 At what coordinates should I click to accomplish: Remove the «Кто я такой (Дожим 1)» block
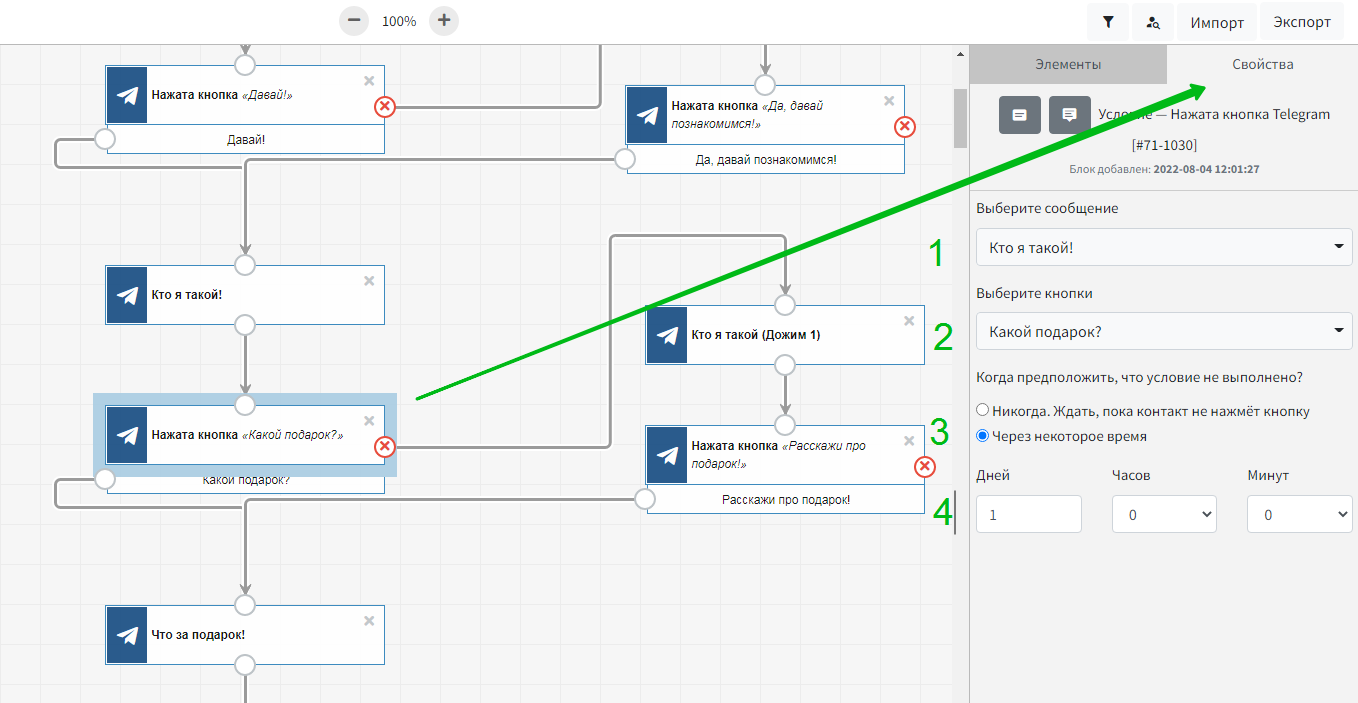tap(909, 321)
